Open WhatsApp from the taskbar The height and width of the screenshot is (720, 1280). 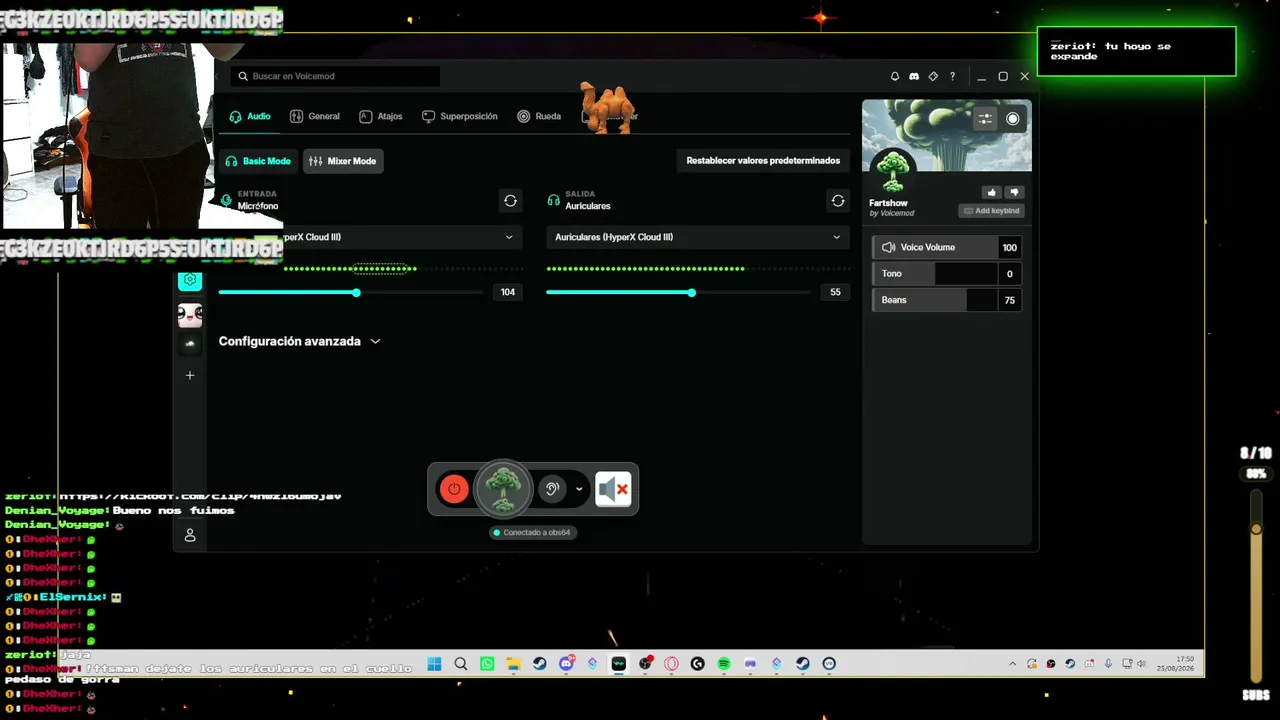tap(487, 664)
